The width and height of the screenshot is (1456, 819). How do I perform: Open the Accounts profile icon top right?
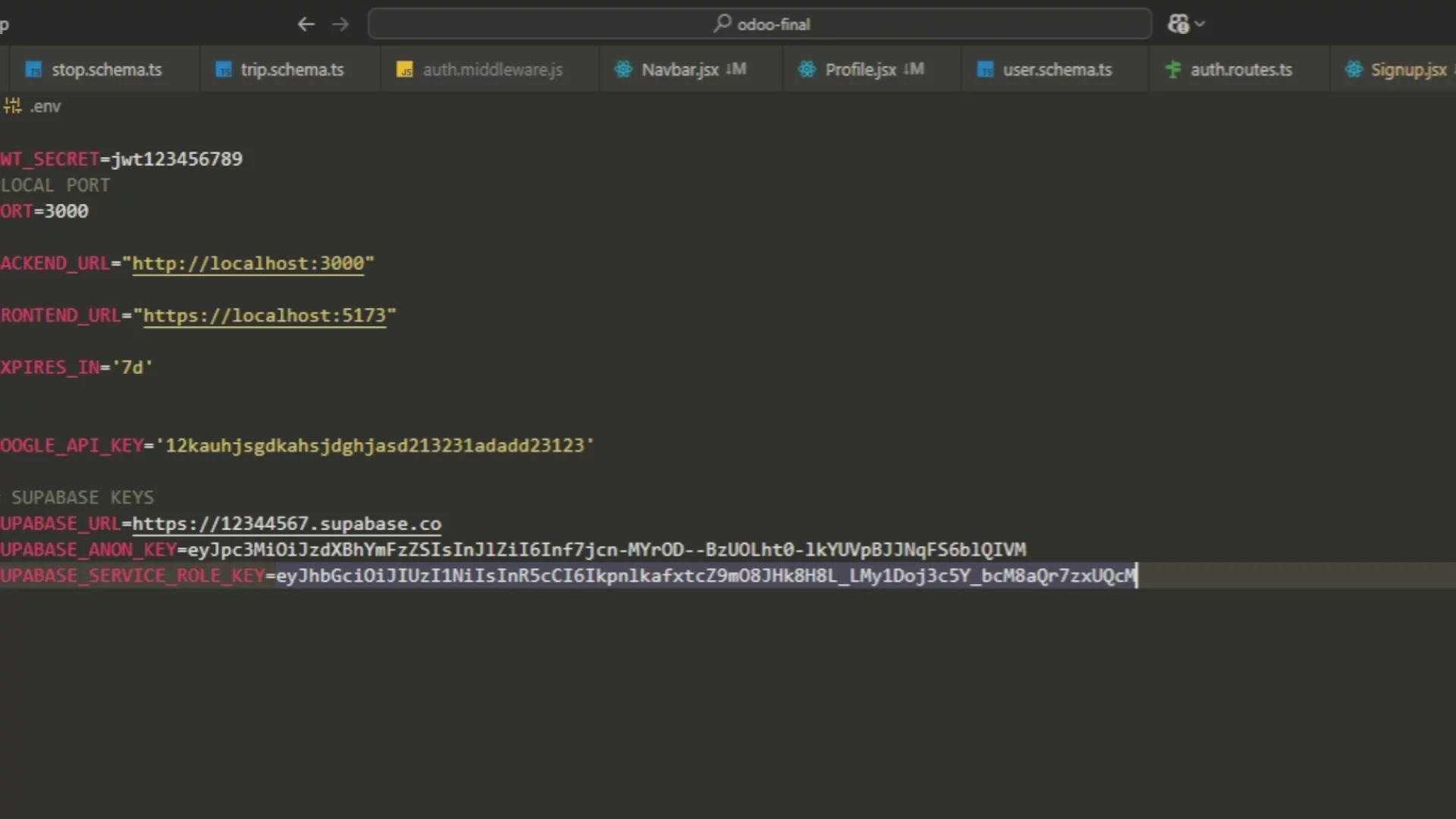[x=1178, y=24]
